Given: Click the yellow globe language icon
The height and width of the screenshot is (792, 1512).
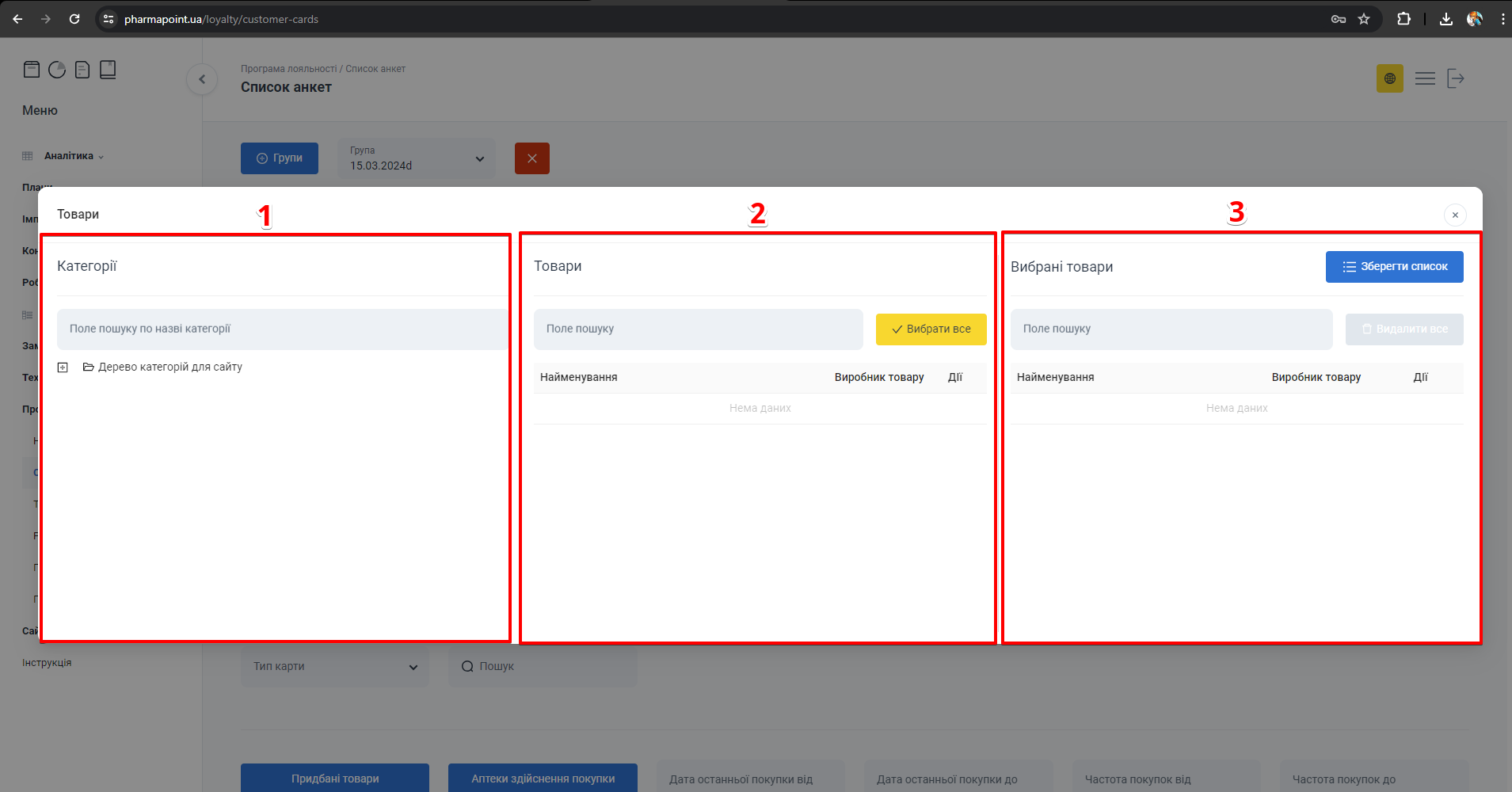Looking at the screenshot, I should coord(1389,78).
